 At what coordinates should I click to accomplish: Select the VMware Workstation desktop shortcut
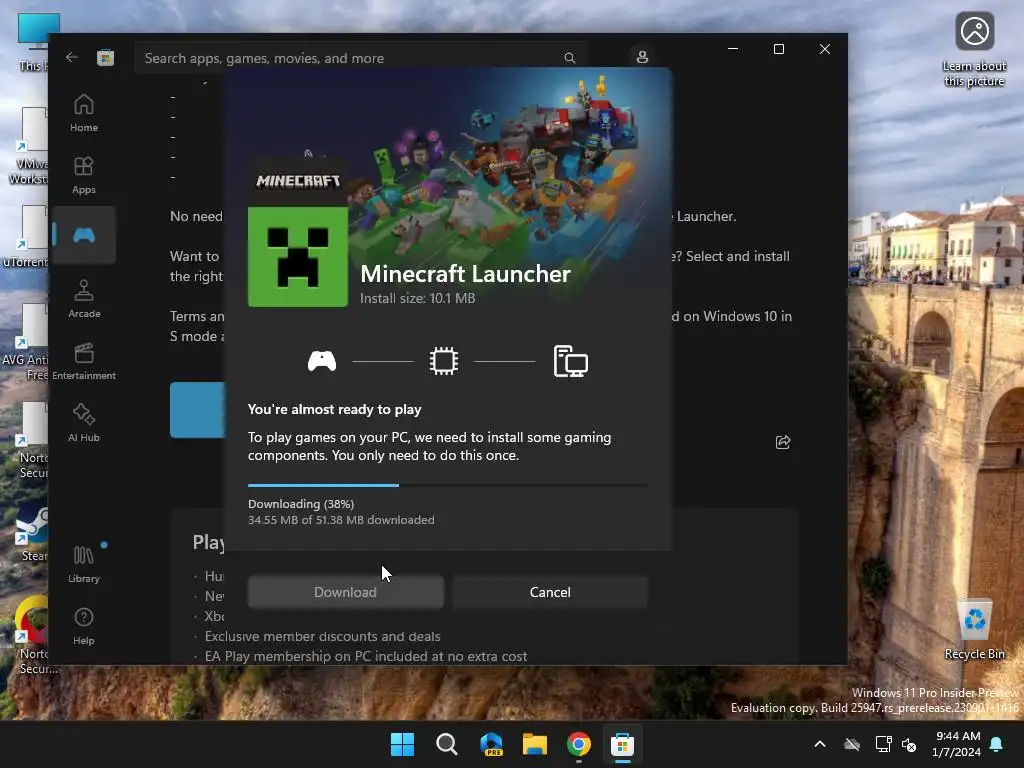[29, 146]
